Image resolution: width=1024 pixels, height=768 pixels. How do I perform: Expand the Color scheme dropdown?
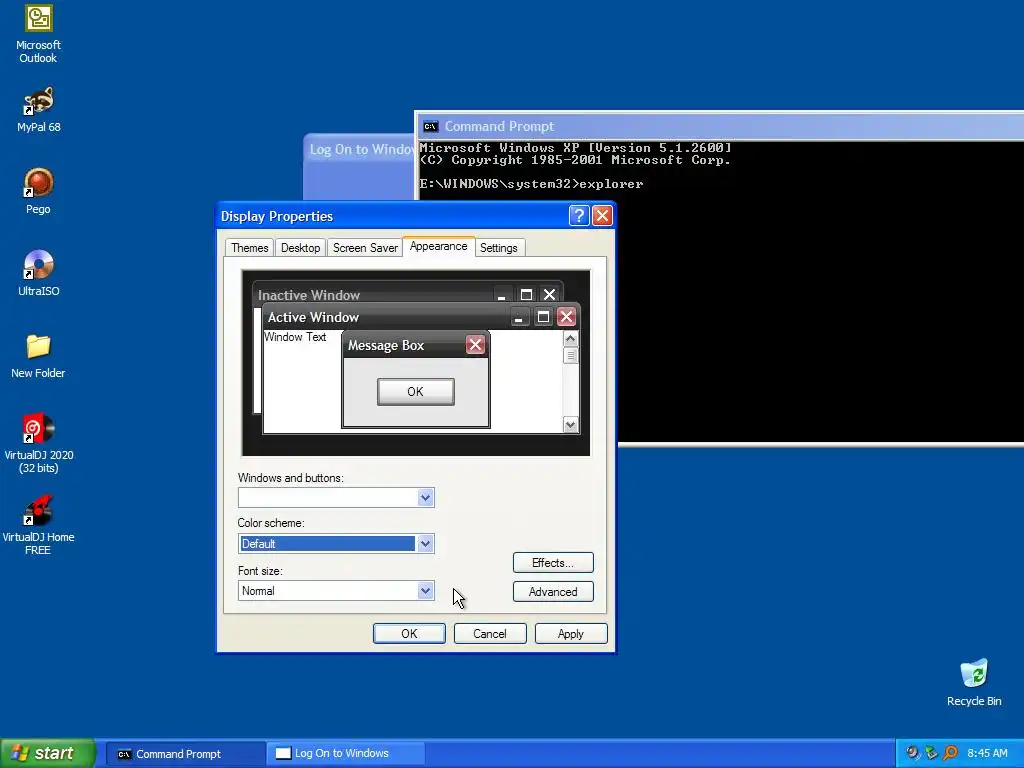coord(425,543)
